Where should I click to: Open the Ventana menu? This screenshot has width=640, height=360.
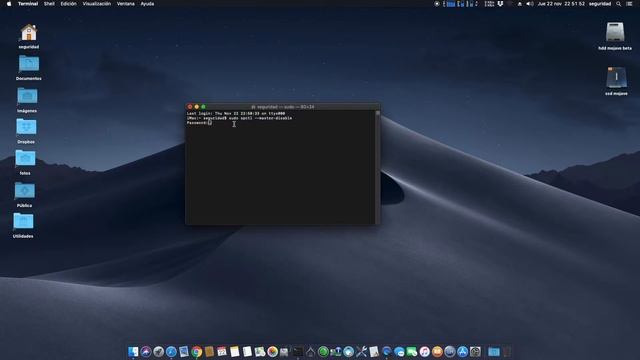(x=126, y=4)
